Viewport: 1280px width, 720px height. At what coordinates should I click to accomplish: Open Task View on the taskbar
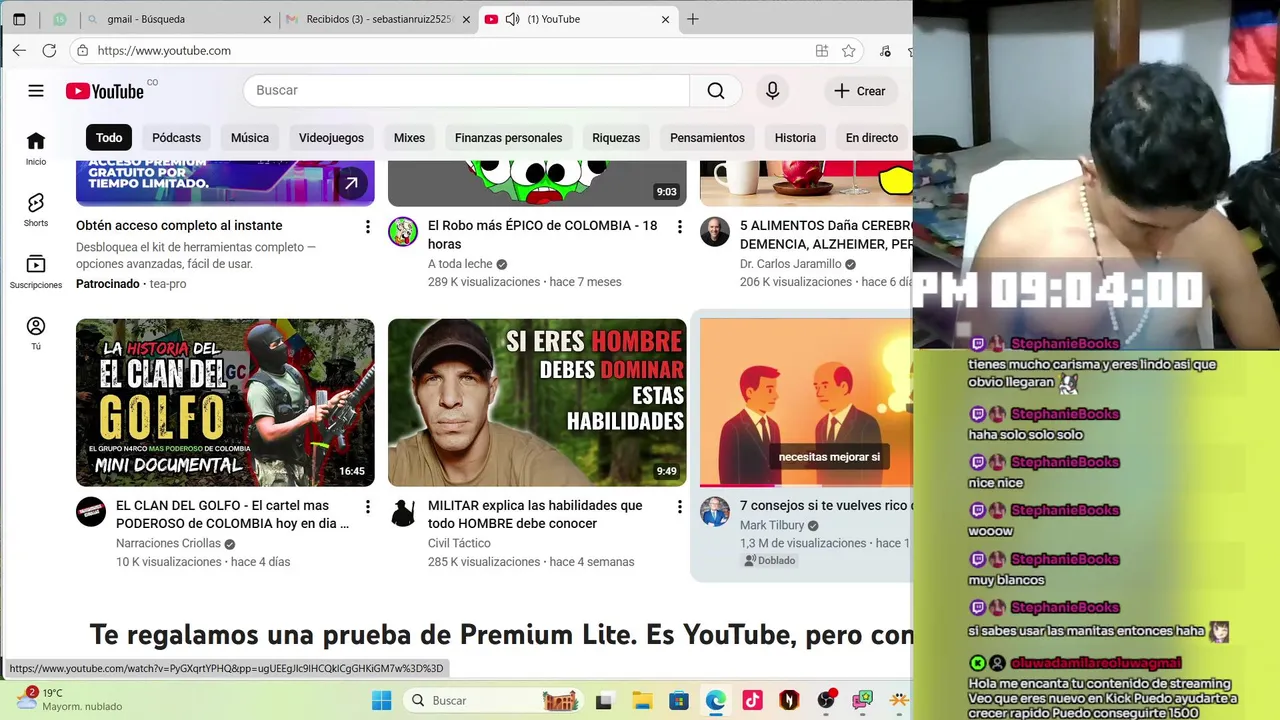tap(605, 700)
